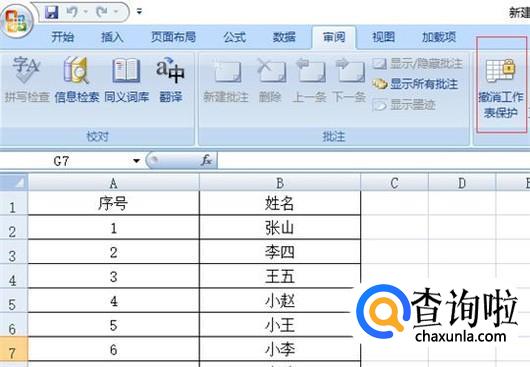Switch to the 公式 ribbon tab
The height and width of the screenshot is (367, 530).
pos(235,37)
